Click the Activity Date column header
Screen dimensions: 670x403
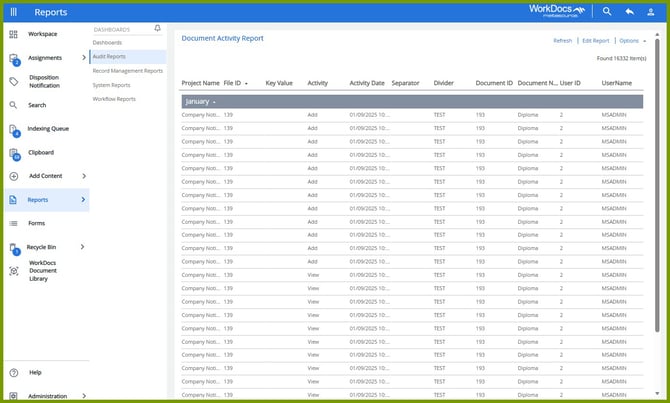coord(367,83)
